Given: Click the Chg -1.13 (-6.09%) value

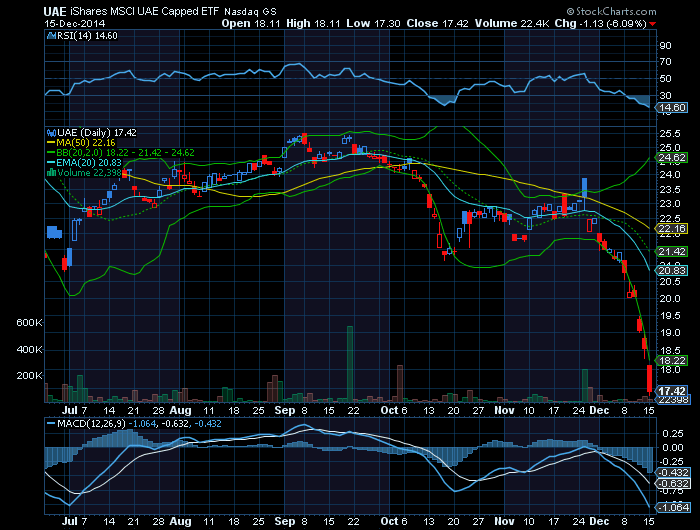Looking at the screenshot, I should click(x=601, y=24).
